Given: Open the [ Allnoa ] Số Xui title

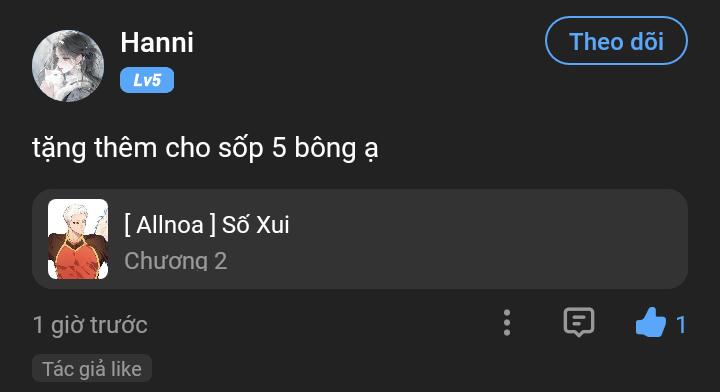Looking at the screenshot, I should point(207,224).
